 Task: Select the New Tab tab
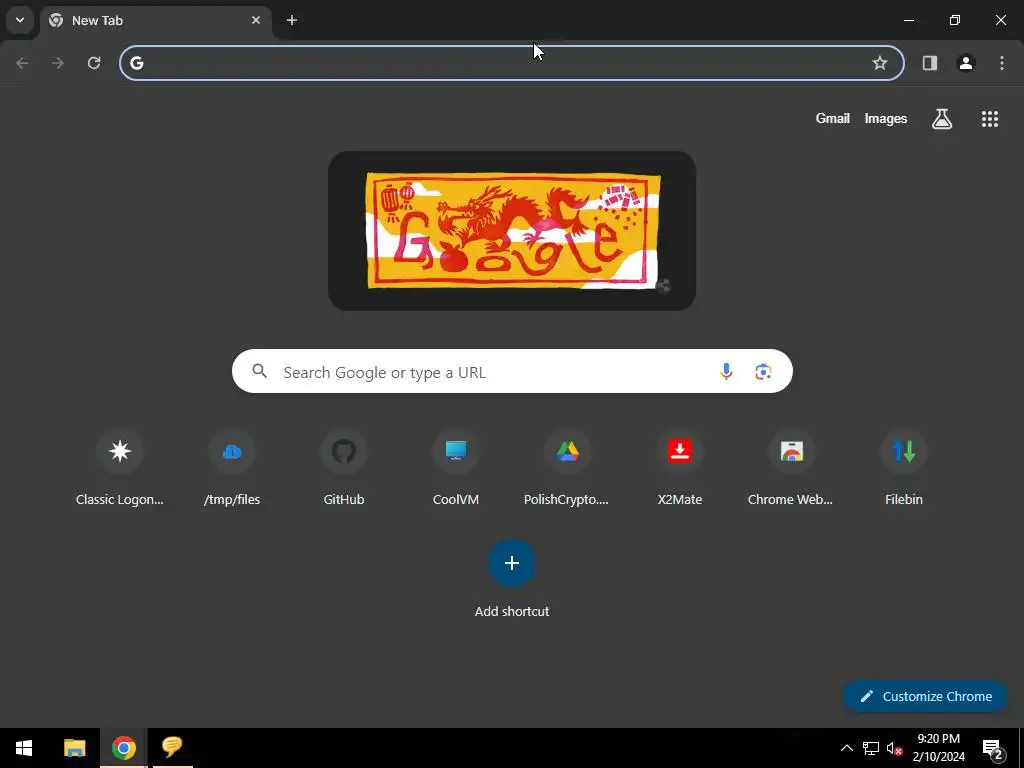(x=156, y=20)
